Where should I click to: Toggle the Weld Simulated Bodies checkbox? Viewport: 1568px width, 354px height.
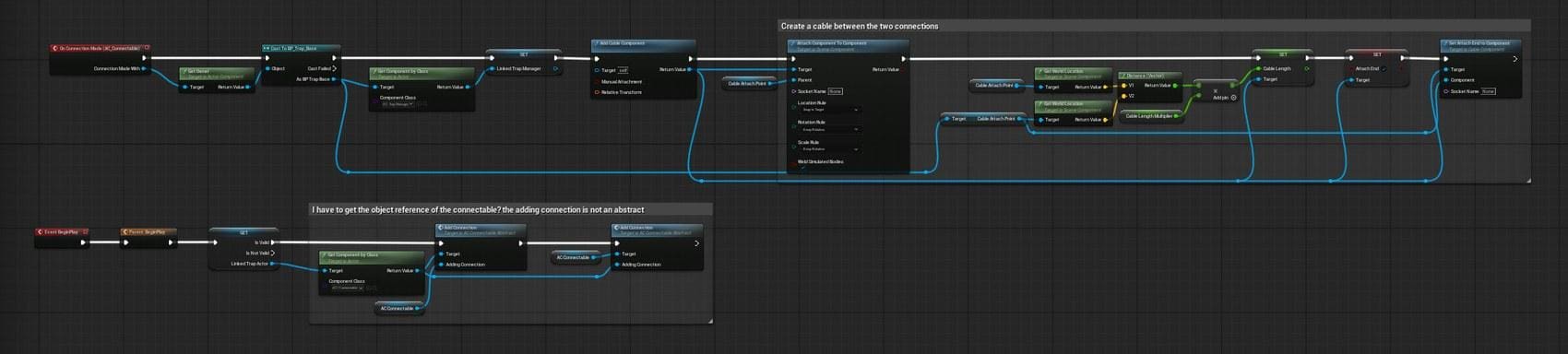[803, 168]
